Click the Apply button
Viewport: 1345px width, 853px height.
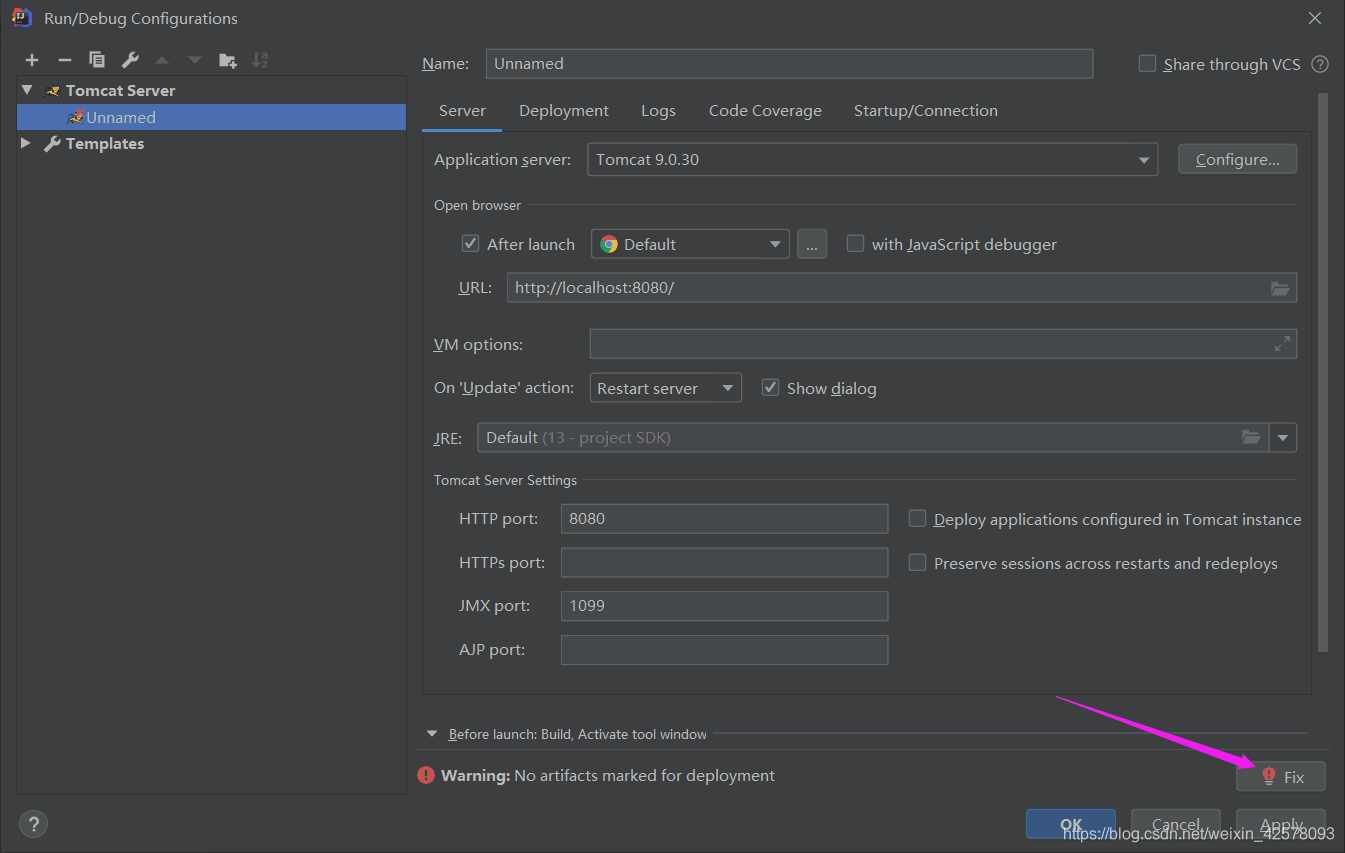pos(1281,825)
